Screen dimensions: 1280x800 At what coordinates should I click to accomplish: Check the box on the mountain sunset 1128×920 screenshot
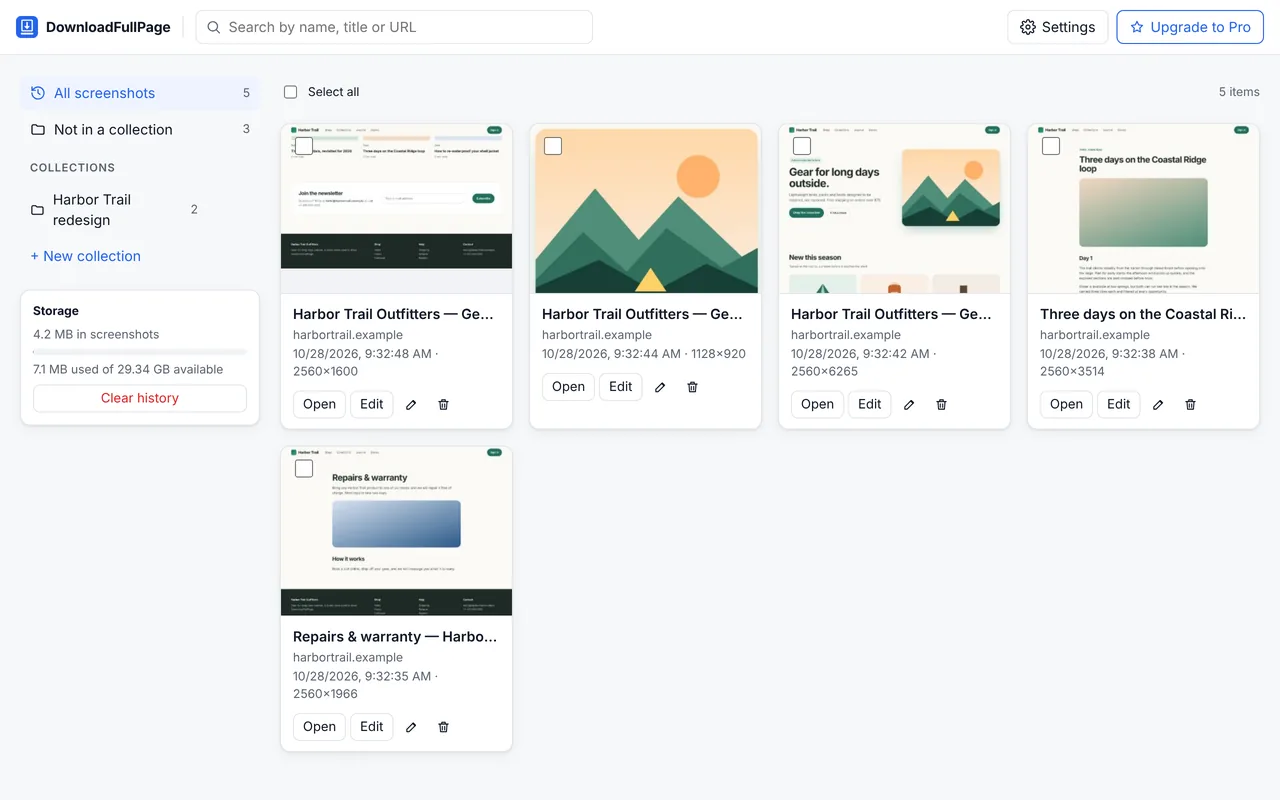(x=553, y=146)
